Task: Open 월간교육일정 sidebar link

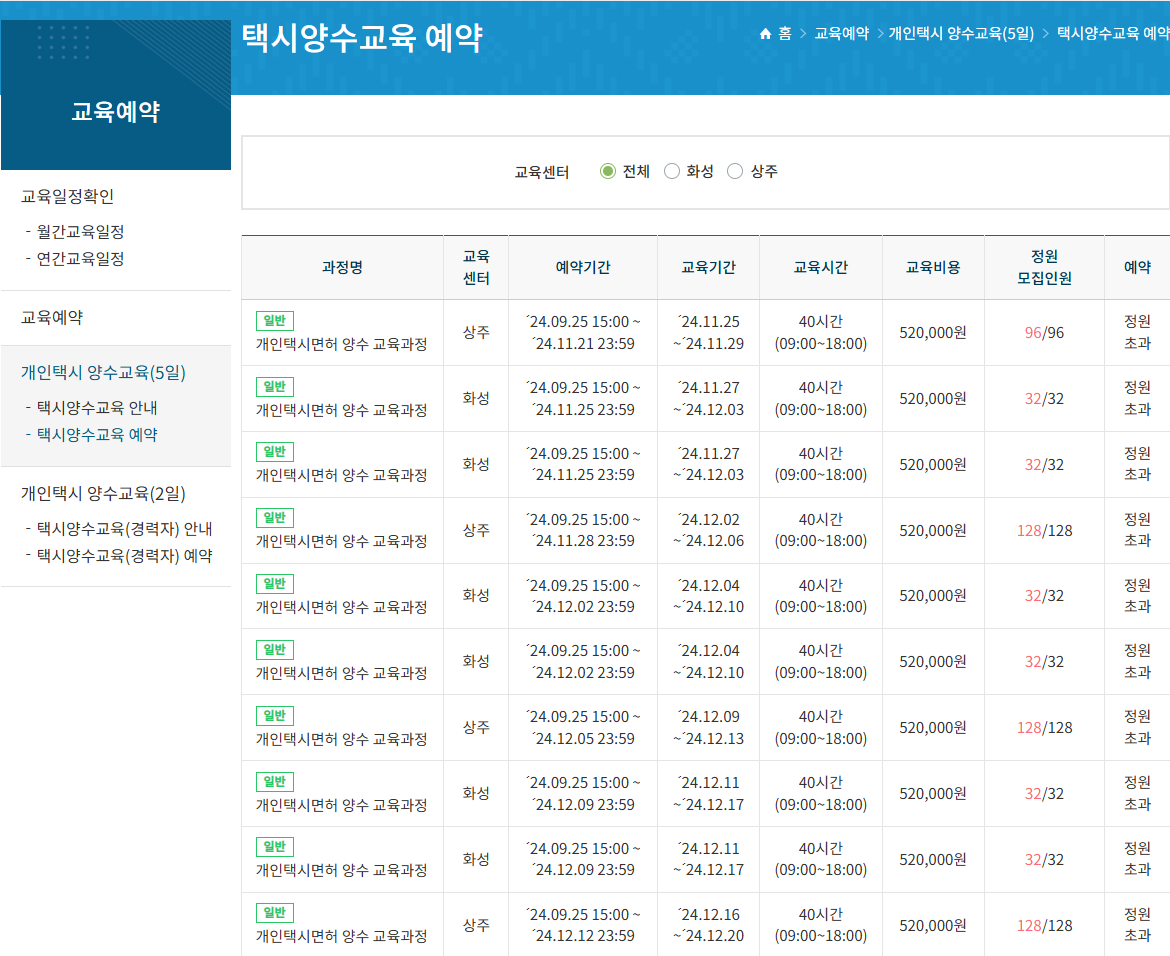Action: 81,231
